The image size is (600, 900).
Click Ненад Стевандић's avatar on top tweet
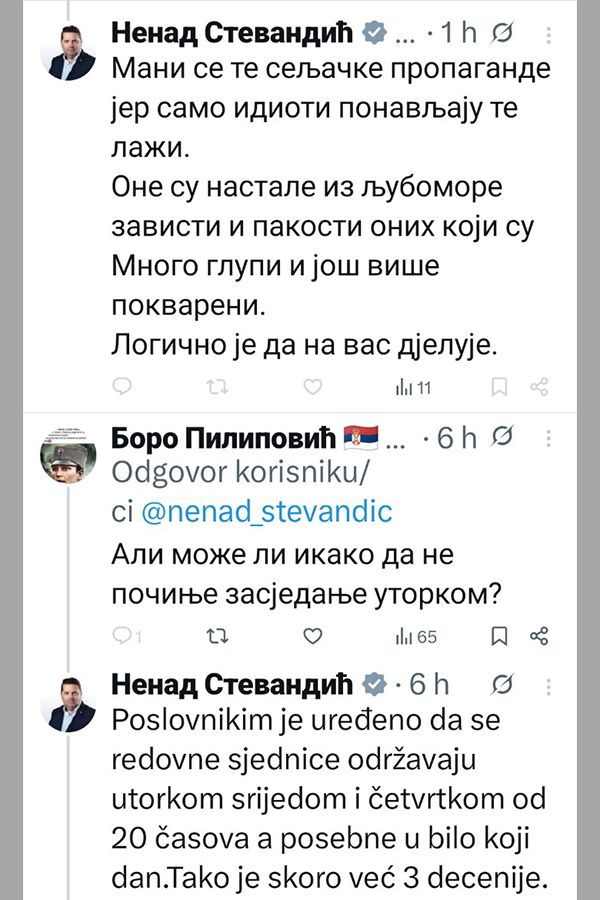click(68, 53)
